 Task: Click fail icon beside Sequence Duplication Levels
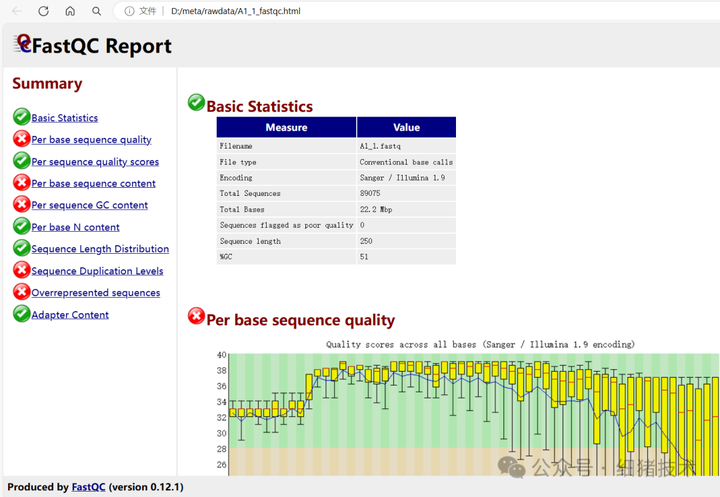(22, 270)
